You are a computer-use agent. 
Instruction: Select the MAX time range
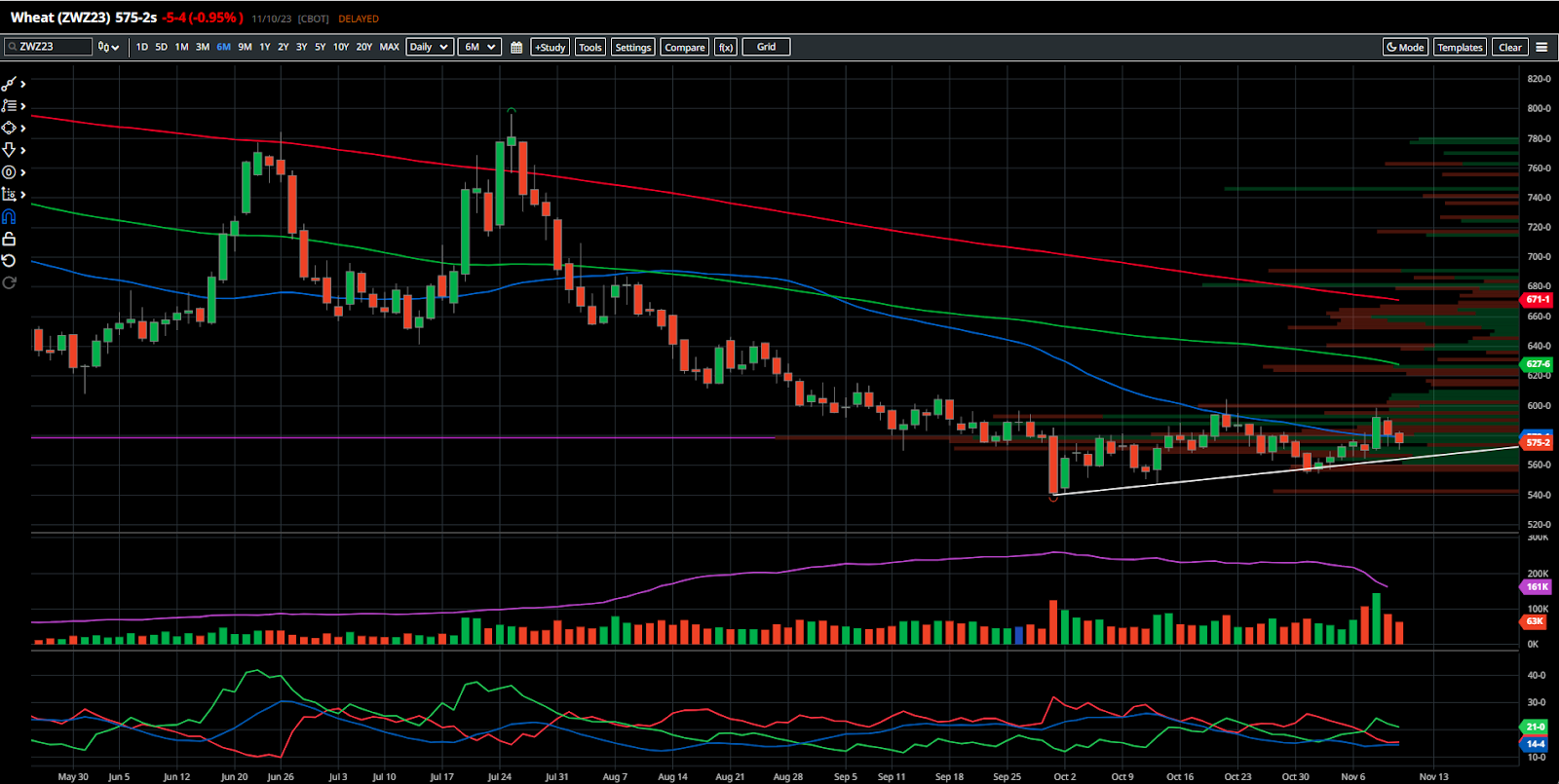389,47
